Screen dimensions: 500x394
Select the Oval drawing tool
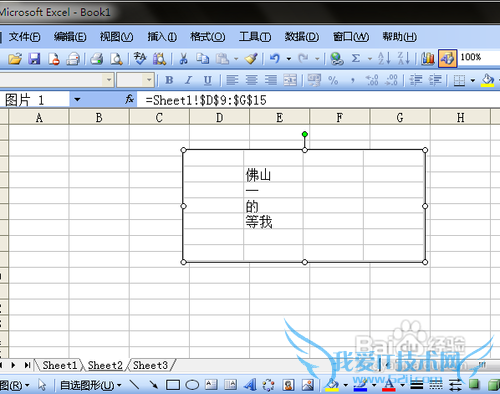192,385
